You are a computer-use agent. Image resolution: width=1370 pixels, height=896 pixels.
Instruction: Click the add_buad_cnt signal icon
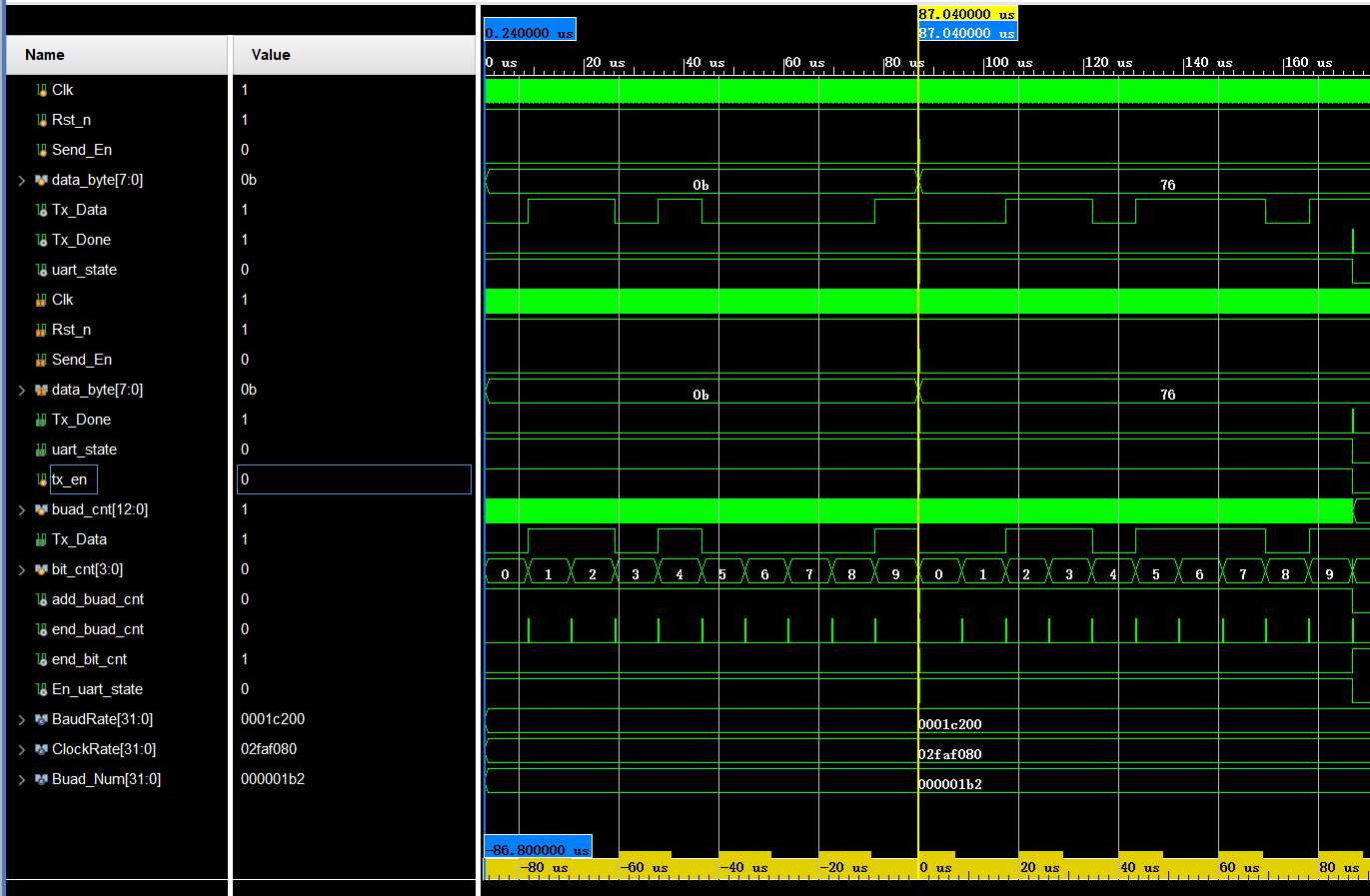tap(41, 599)
